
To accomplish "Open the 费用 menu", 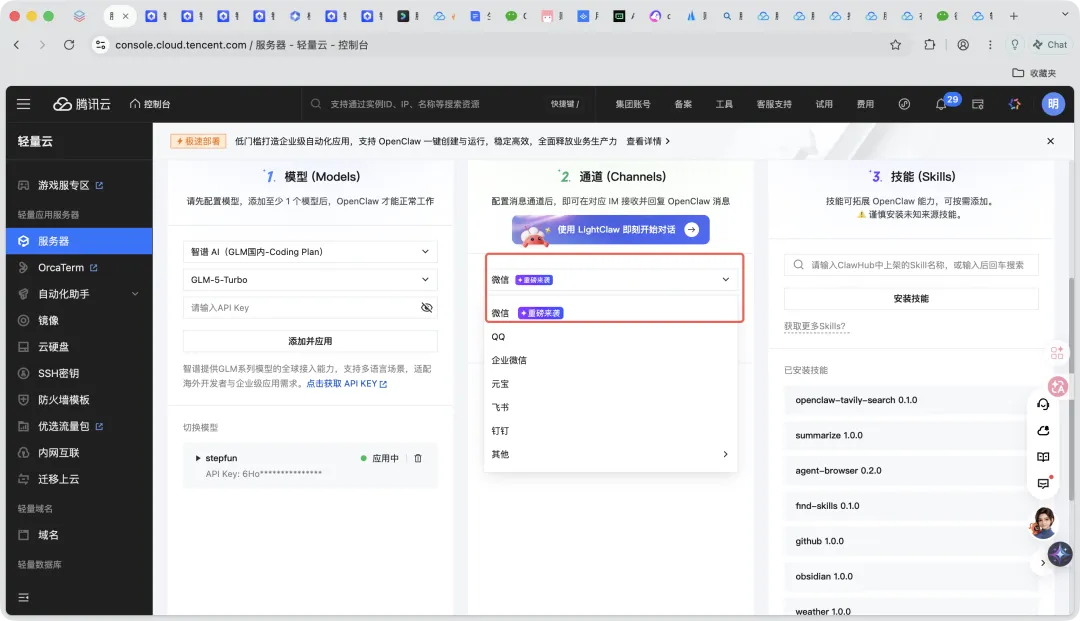I will [x=864, y=104].
